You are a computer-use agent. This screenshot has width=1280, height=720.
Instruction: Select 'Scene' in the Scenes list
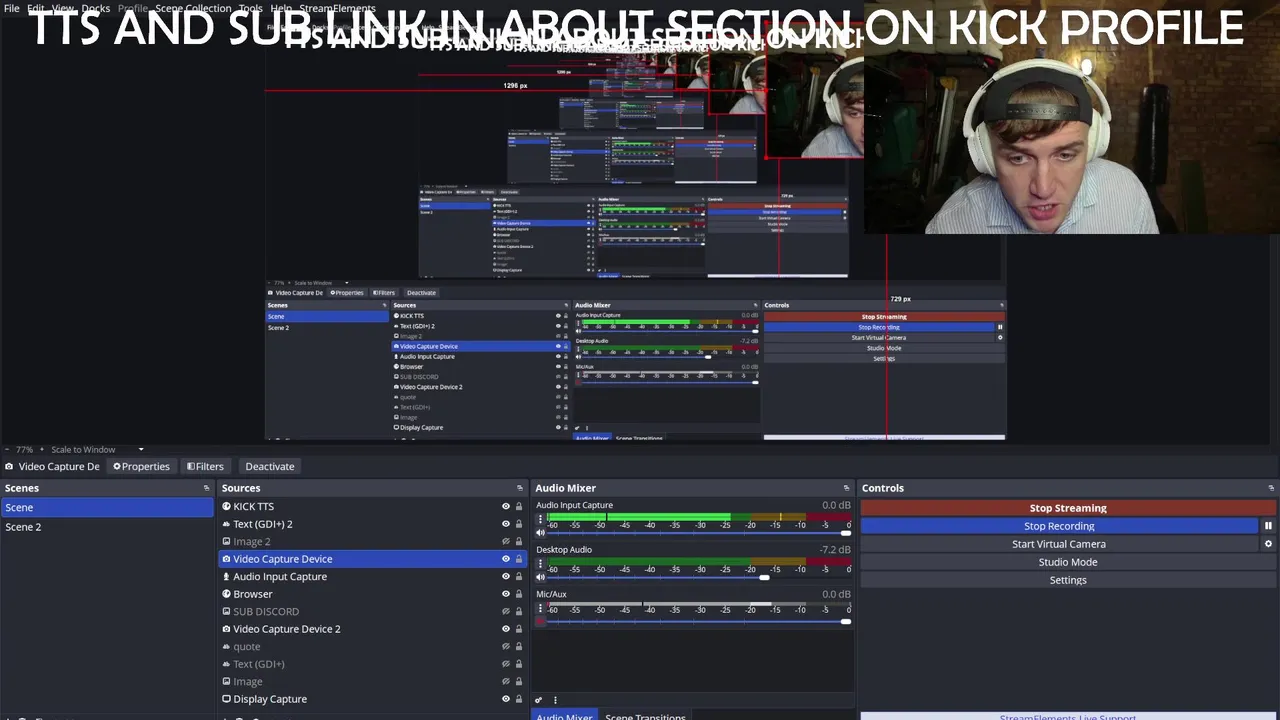107,507
